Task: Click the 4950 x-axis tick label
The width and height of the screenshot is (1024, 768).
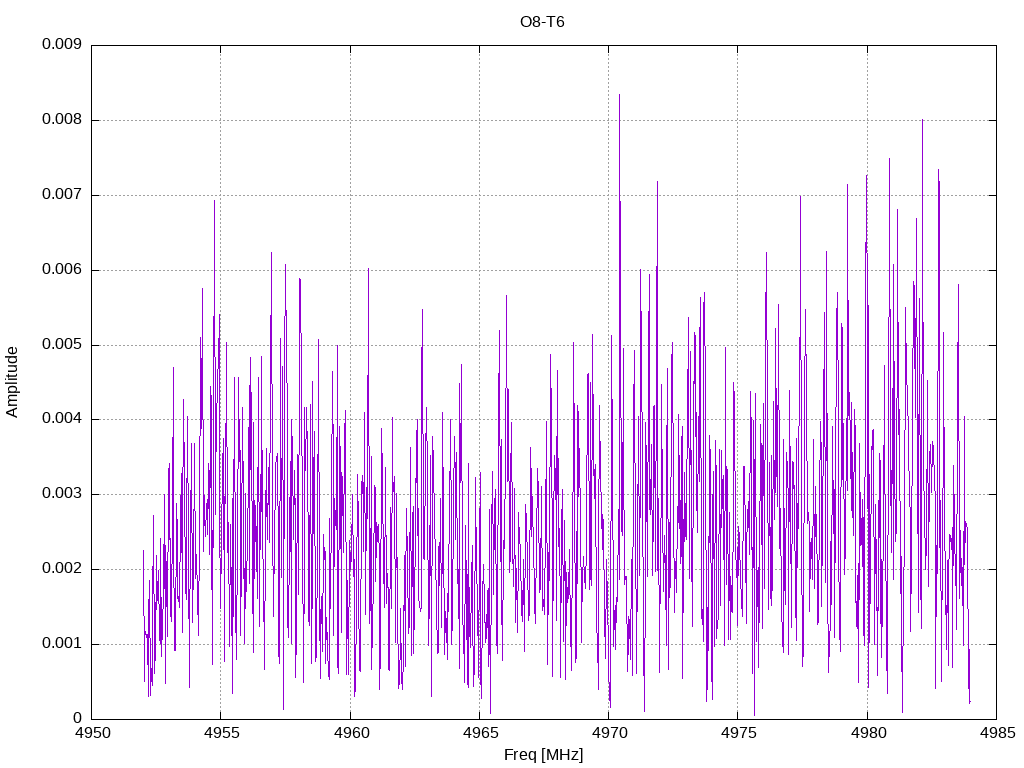Action: [92, 733]
